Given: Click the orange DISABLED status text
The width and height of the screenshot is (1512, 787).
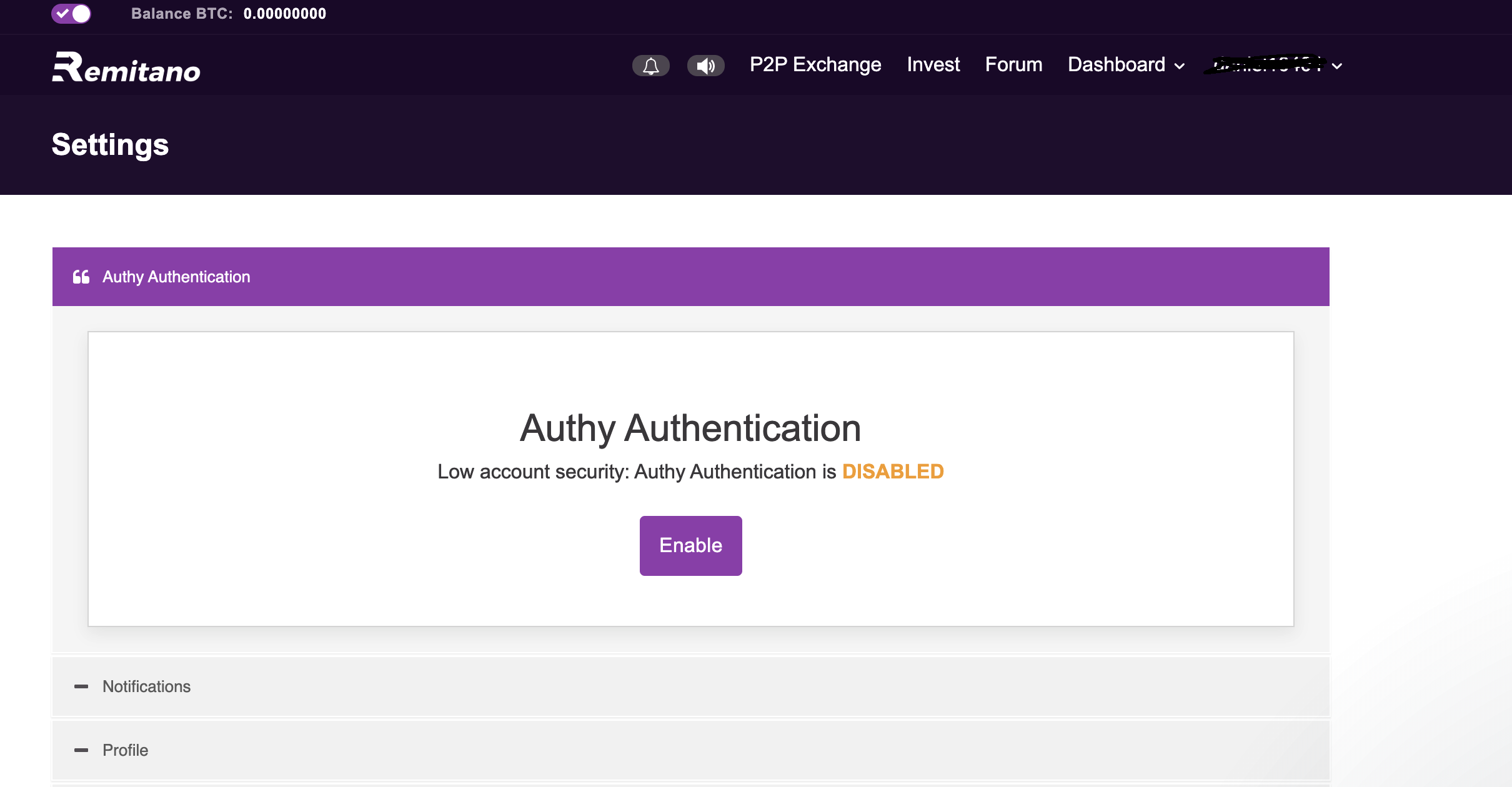Looking at the screenshot, I should point(893,472).
